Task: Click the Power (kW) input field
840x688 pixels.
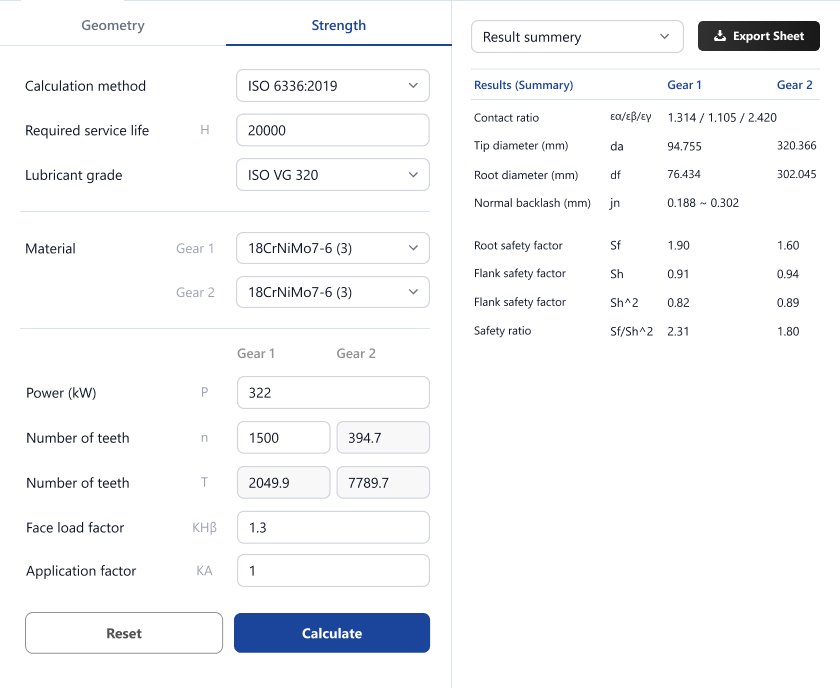Action: (x=333, y=393)
